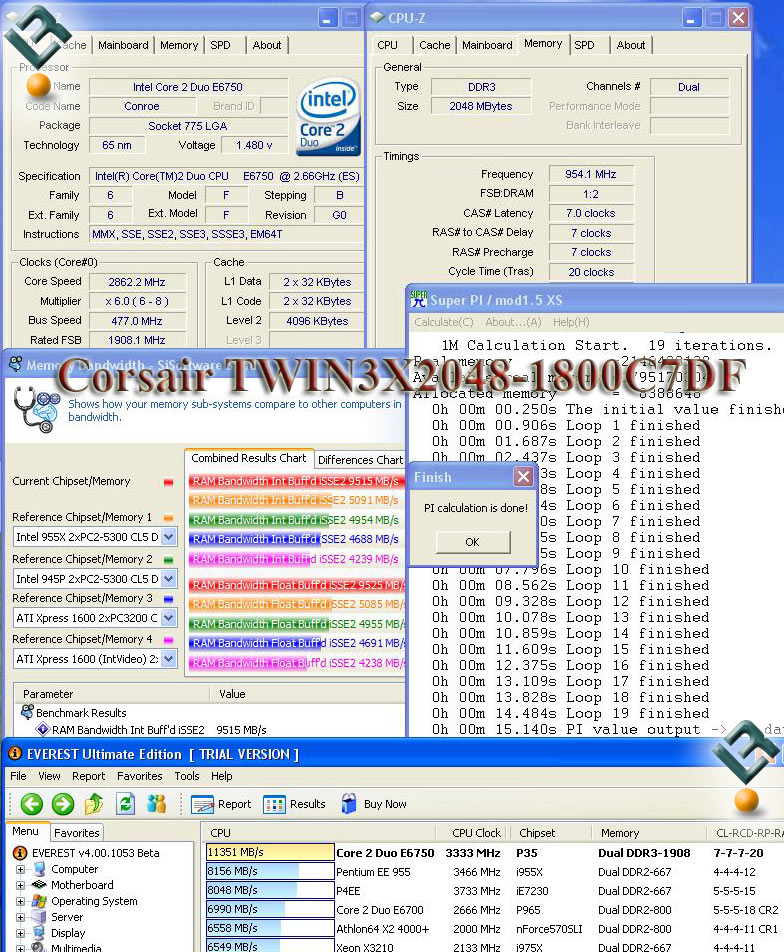784x952 pixels.
Task: Open the Help menu in EVEREST
Action: [x=222, y=776]
